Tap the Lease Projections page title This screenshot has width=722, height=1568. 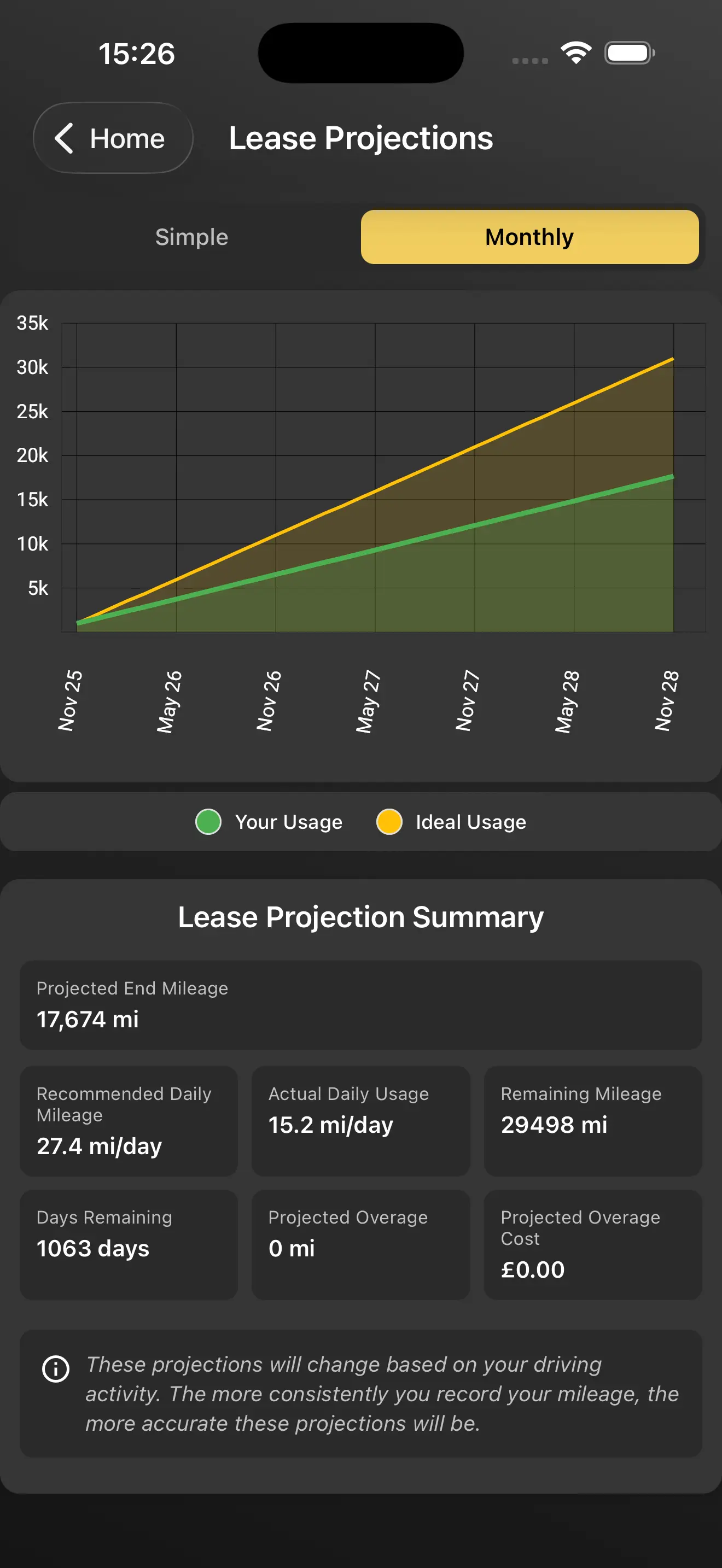[360, 138]
